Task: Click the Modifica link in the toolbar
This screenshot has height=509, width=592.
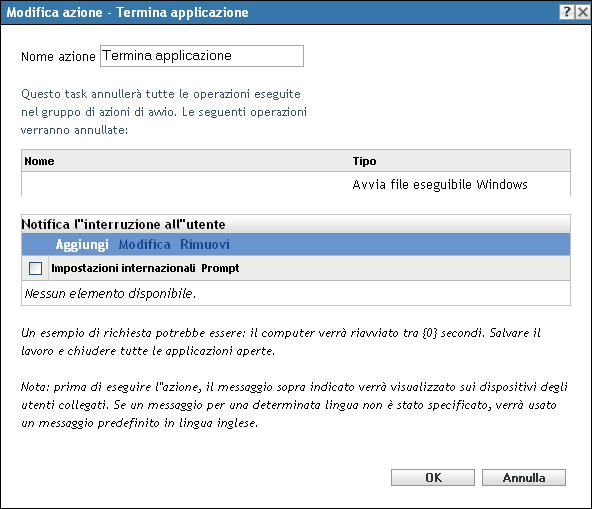Action: [x=144, y=244]
